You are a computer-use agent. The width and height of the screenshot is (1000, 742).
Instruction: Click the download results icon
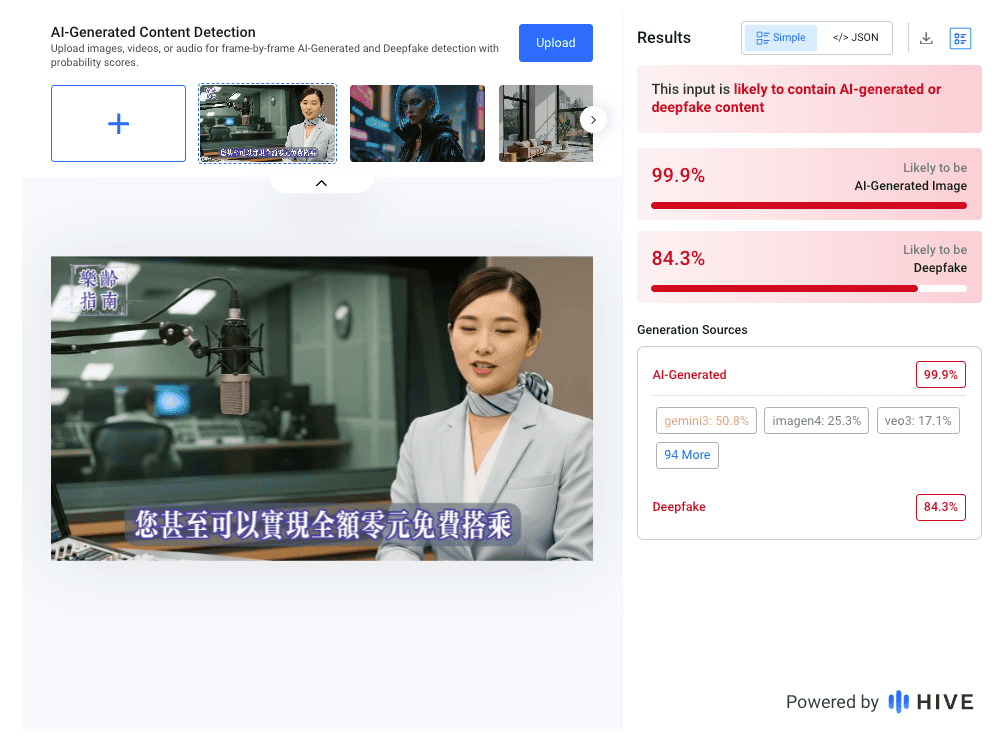(926, 38)
